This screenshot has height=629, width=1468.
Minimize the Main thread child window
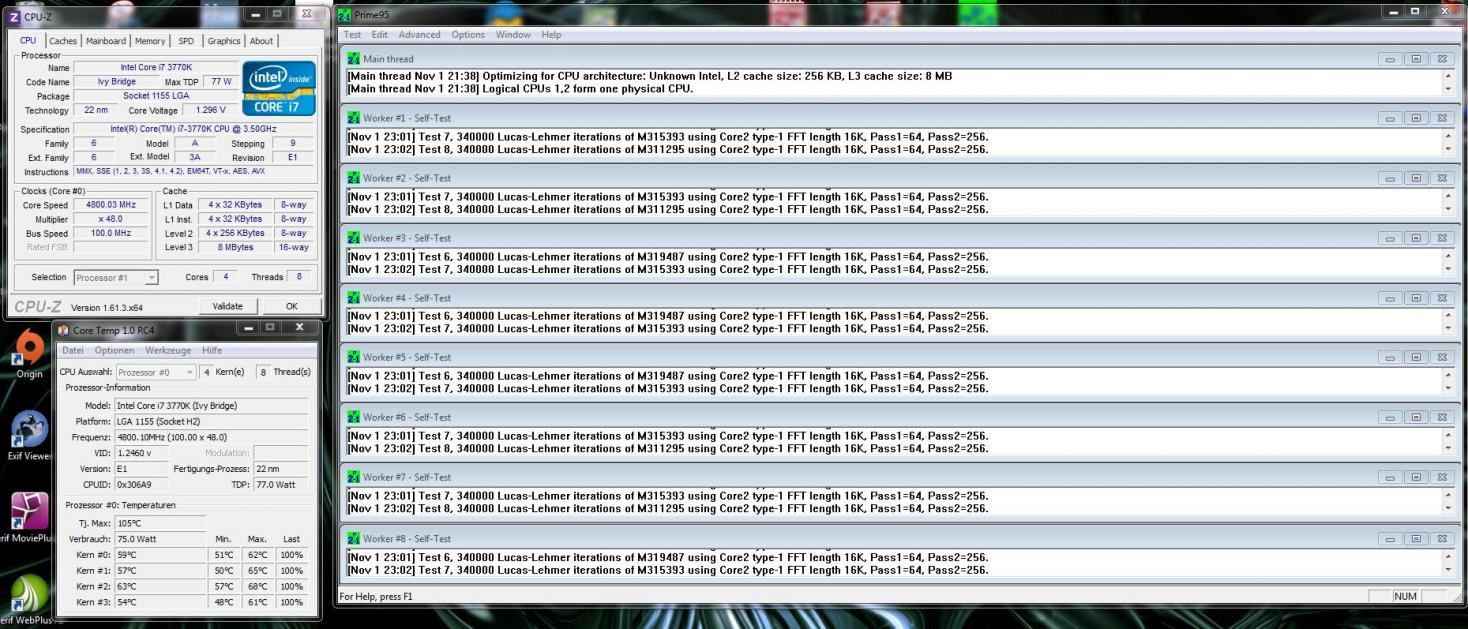(x=1392, y=59)
